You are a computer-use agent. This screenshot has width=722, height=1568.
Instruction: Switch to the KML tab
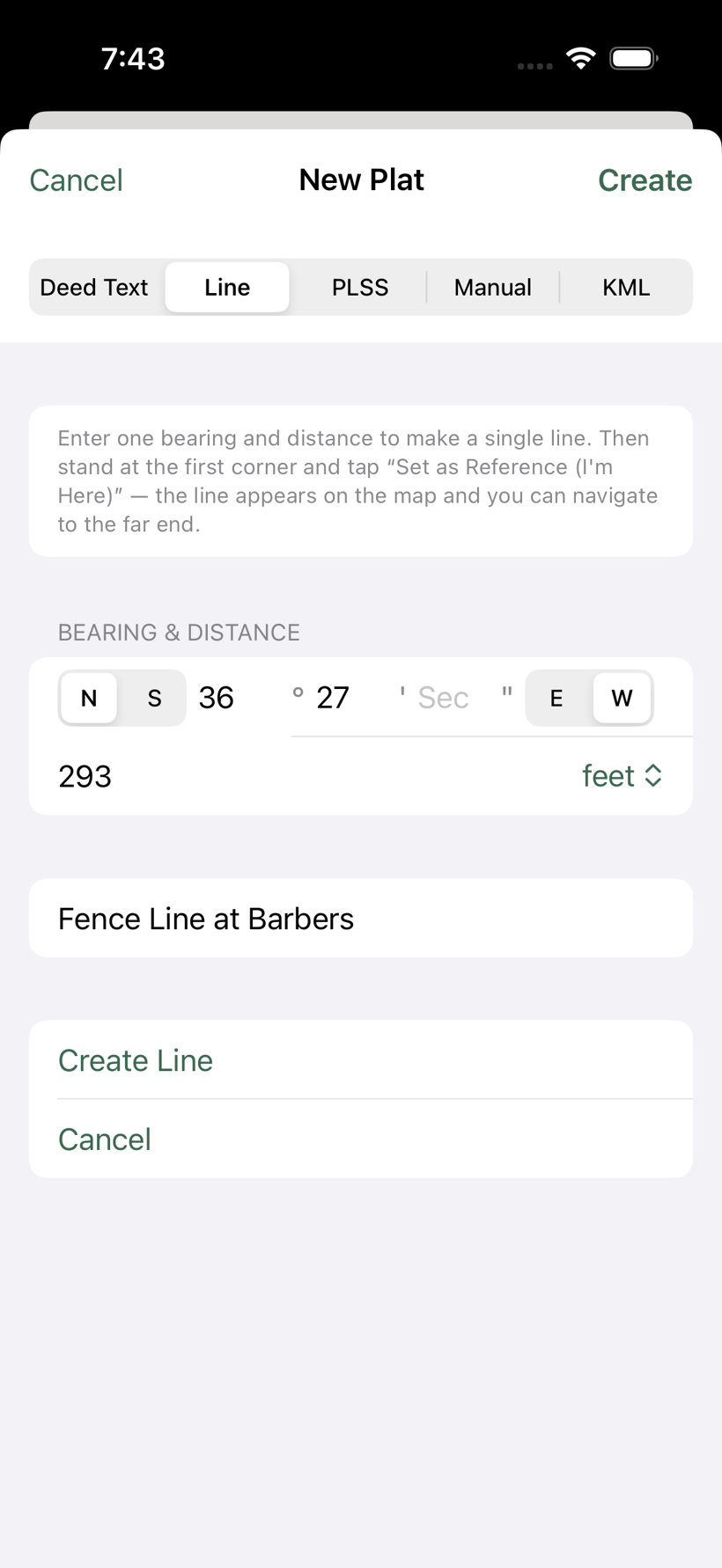tap(626, 287)
